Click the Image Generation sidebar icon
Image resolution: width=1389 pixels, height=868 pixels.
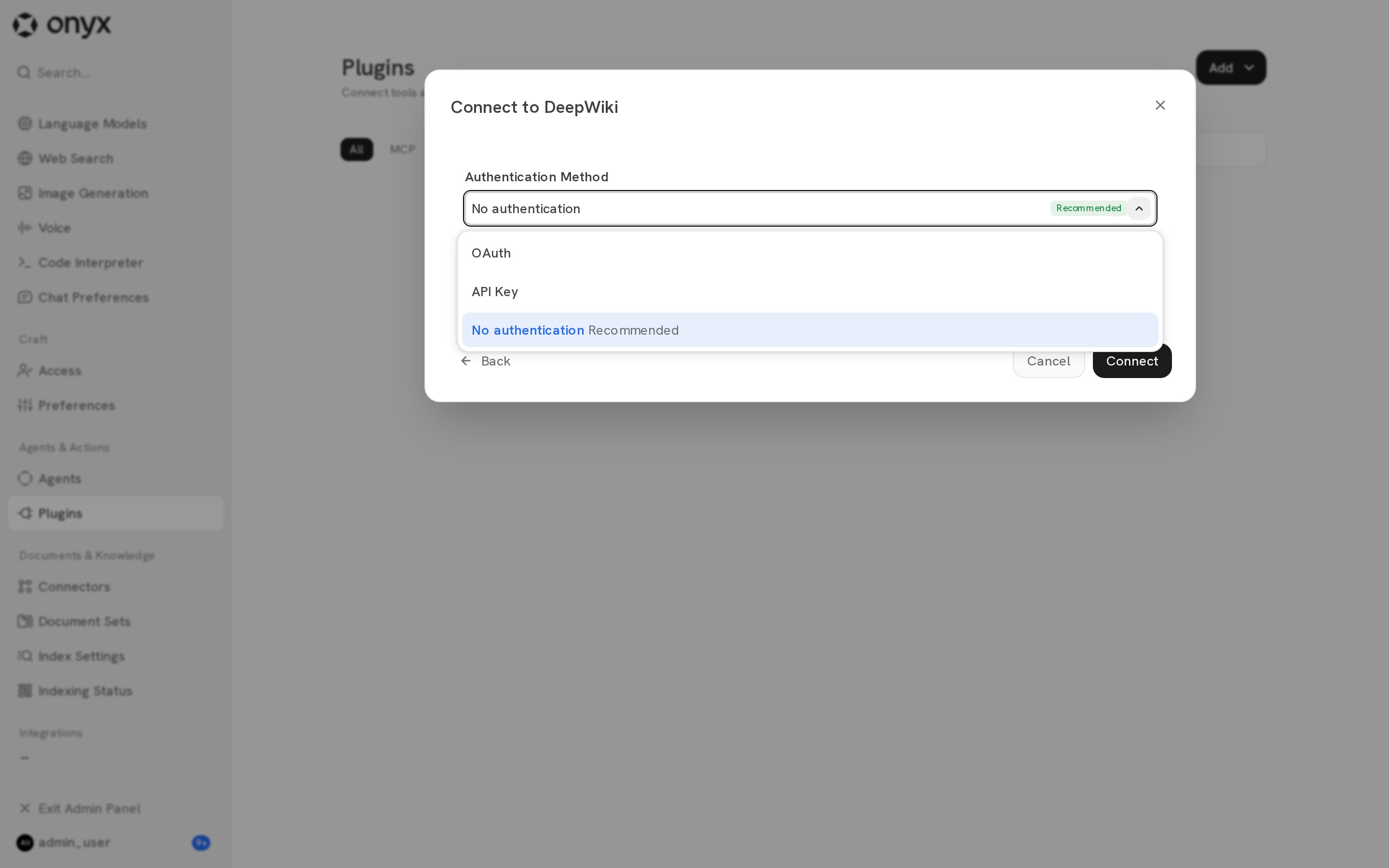click(25, 193)
